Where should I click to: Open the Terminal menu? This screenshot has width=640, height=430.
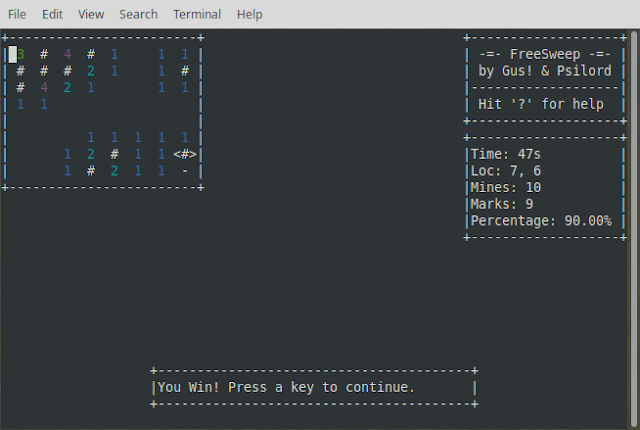[197, 14]
